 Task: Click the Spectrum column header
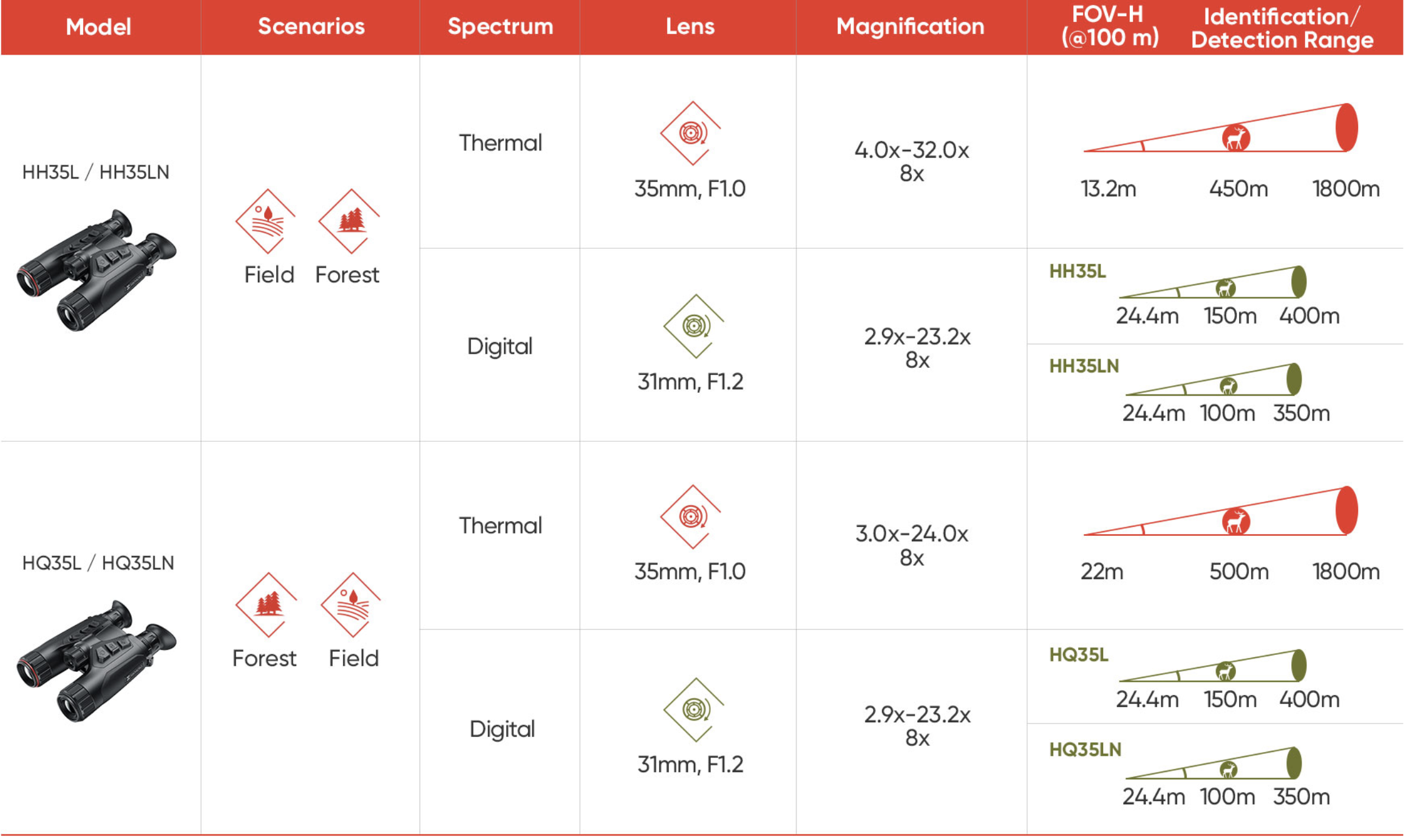coord(500,27)
